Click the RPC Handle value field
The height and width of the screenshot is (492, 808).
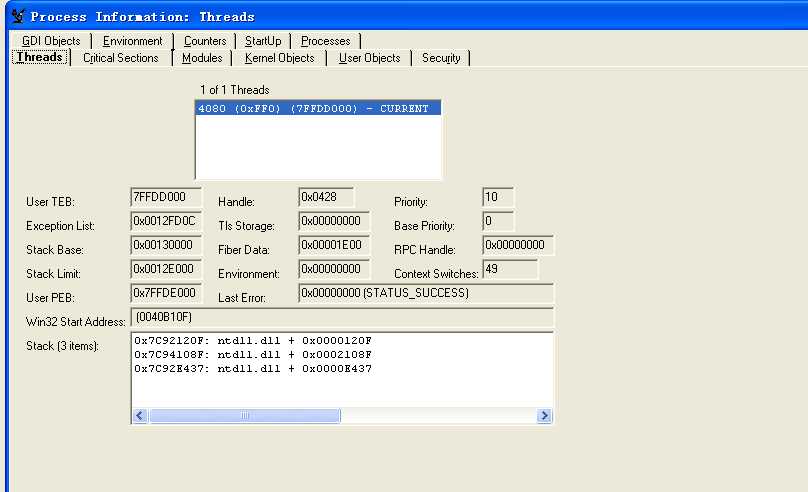[x=518, y=245]
